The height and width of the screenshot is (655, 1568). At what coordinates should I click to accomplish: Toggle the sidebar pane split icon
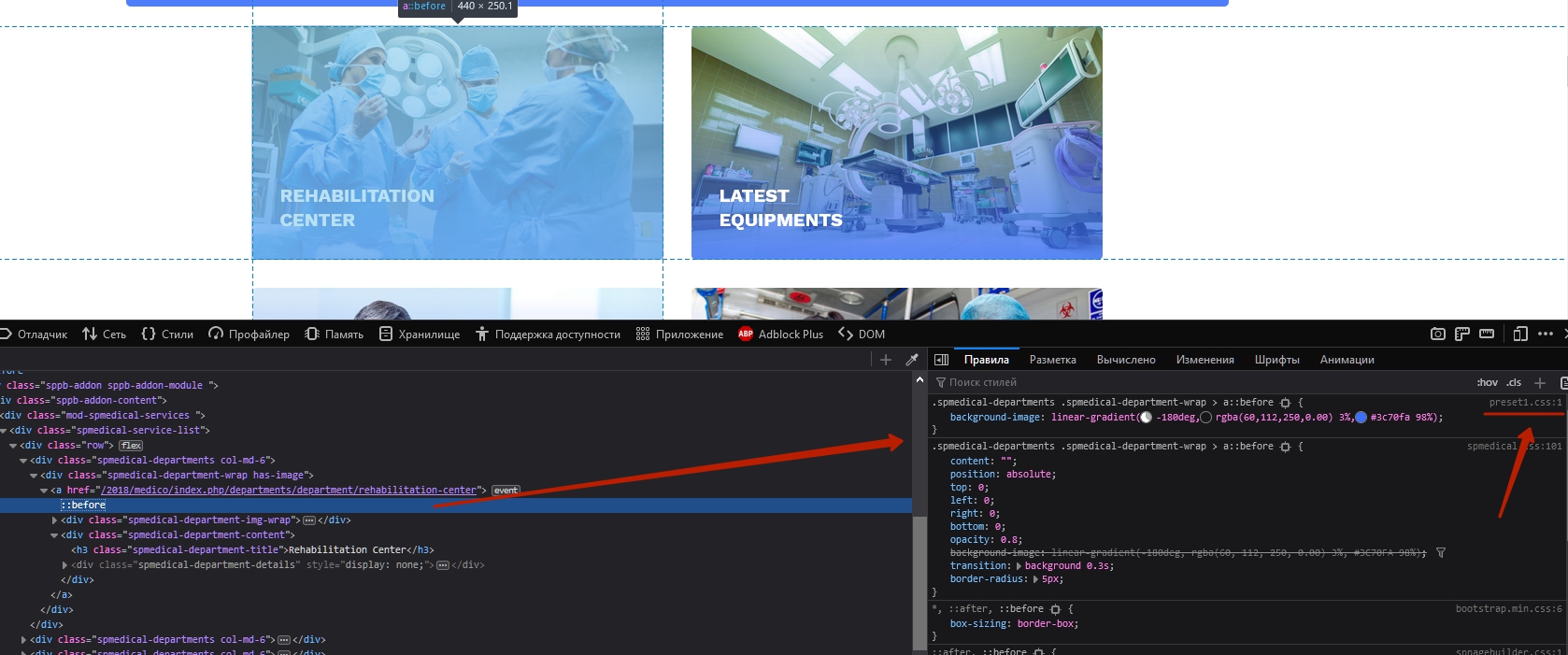(x=942, y=360)
